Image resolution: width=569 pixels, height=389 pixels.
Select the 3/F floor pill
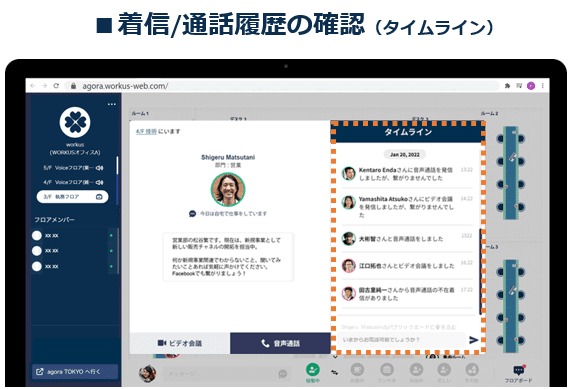tap(73, 197)
